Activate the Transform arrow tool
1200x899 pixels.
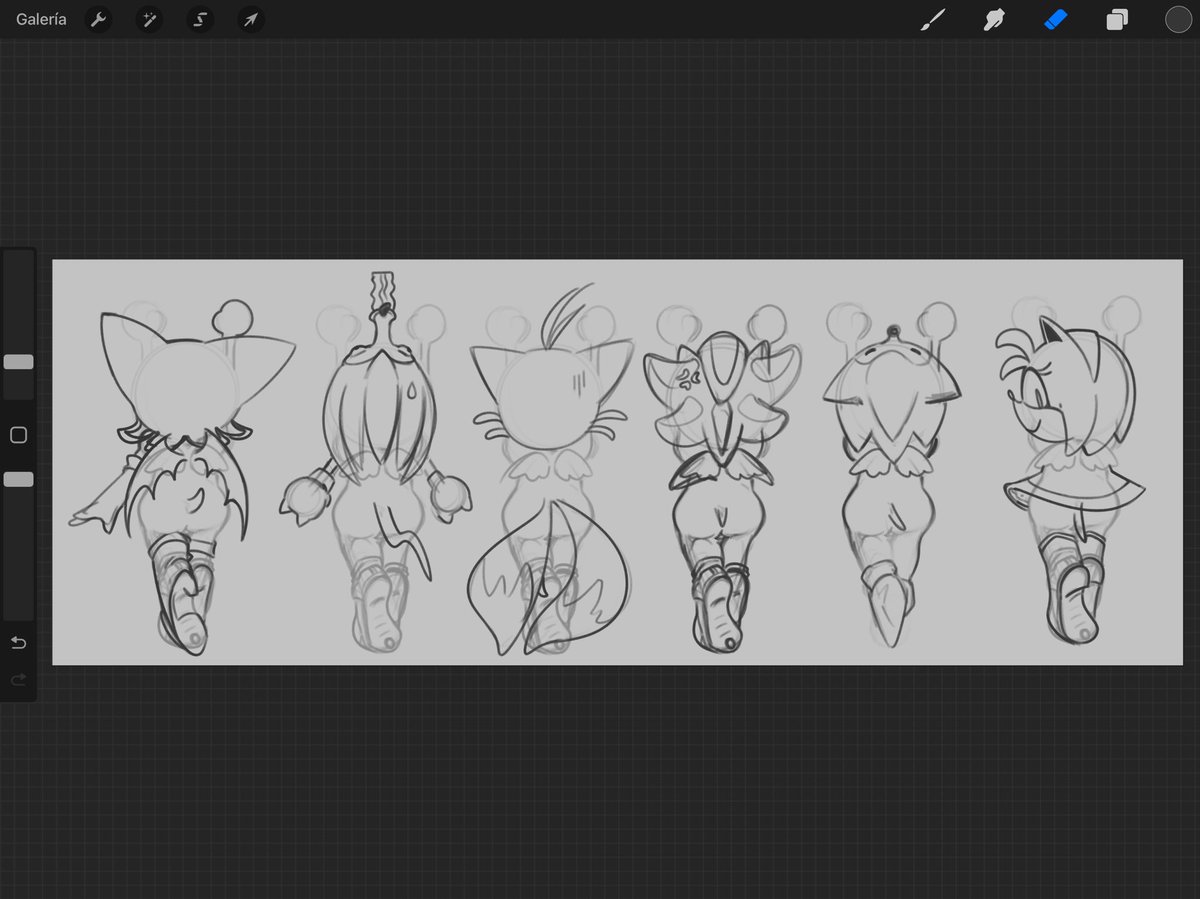251,19
